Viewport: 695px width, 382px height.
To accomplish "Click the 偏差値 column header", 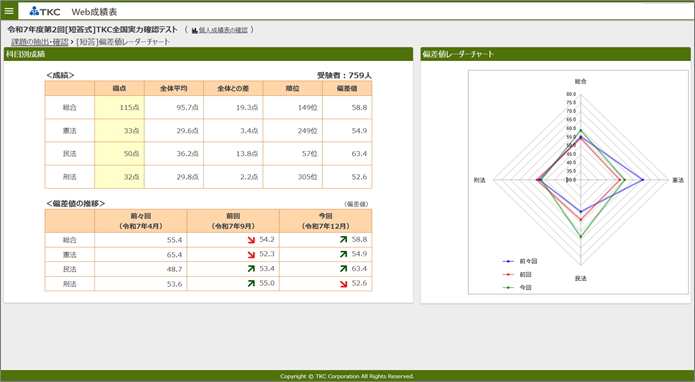I will [x=347, y=89].
